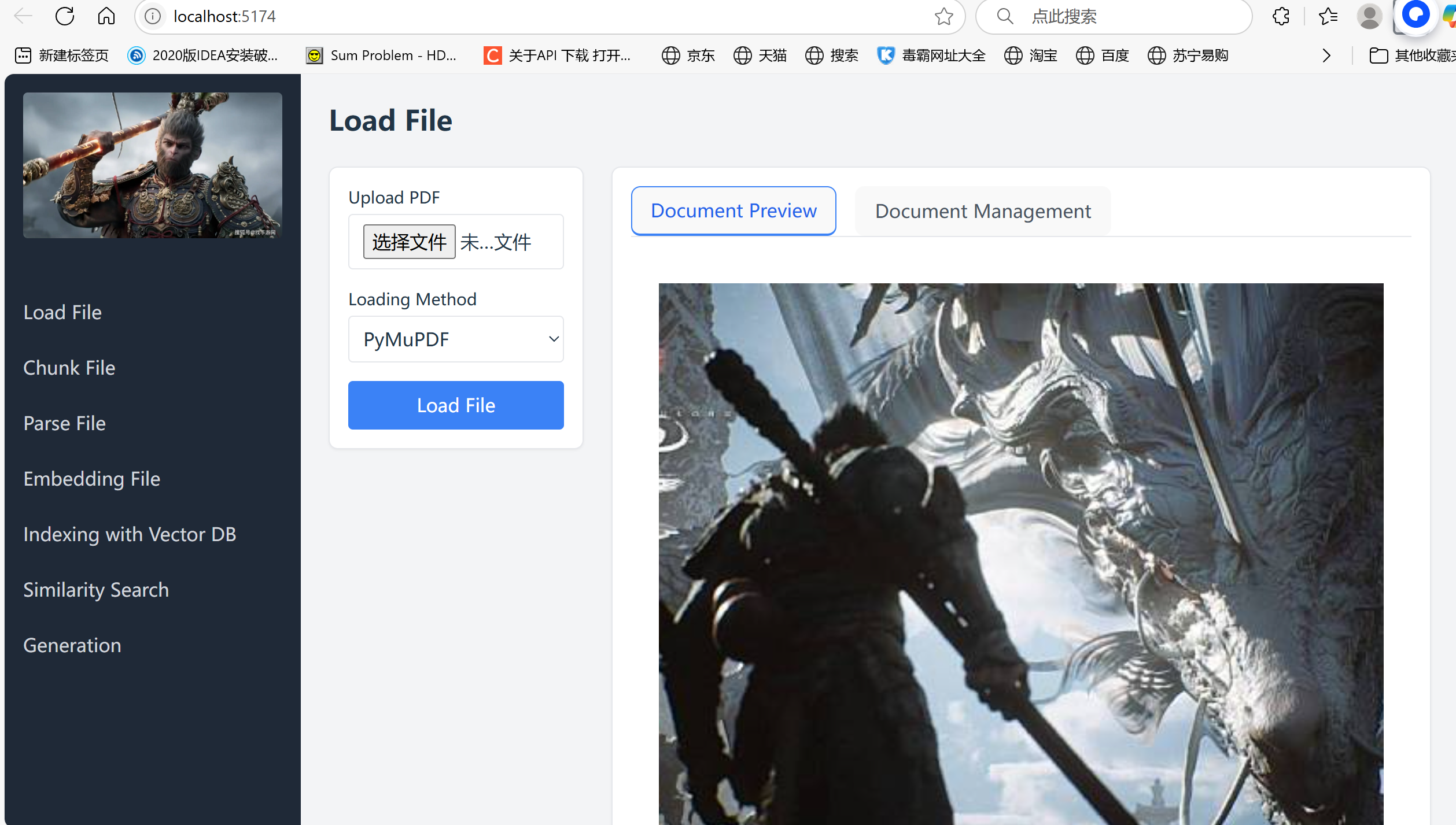This screenshot has width=1456, height=825.
Task: Click the site information icon
Action: 153,16
